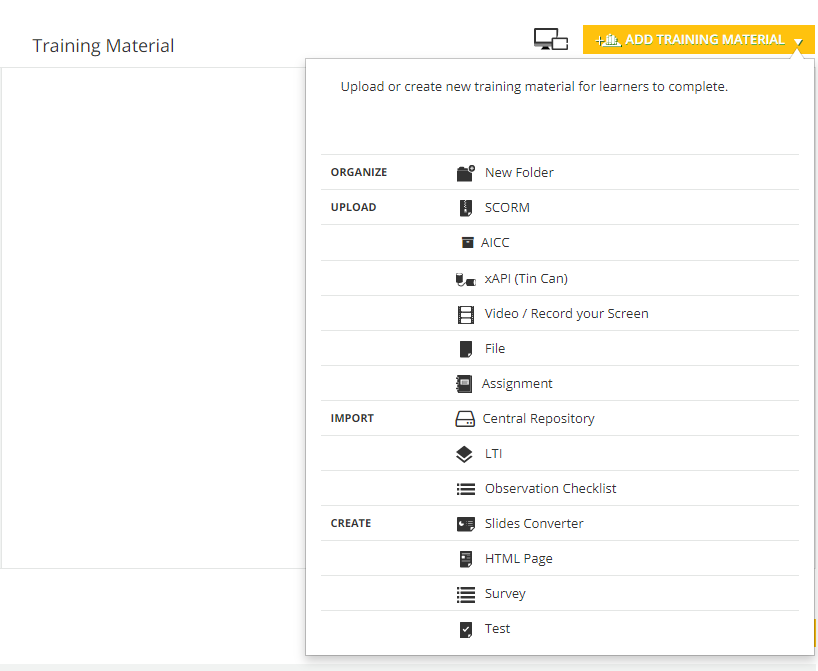The height and width of the screenshot is (671, 818).
Task: Select File upload option
Action: click(x=495, y=349)
